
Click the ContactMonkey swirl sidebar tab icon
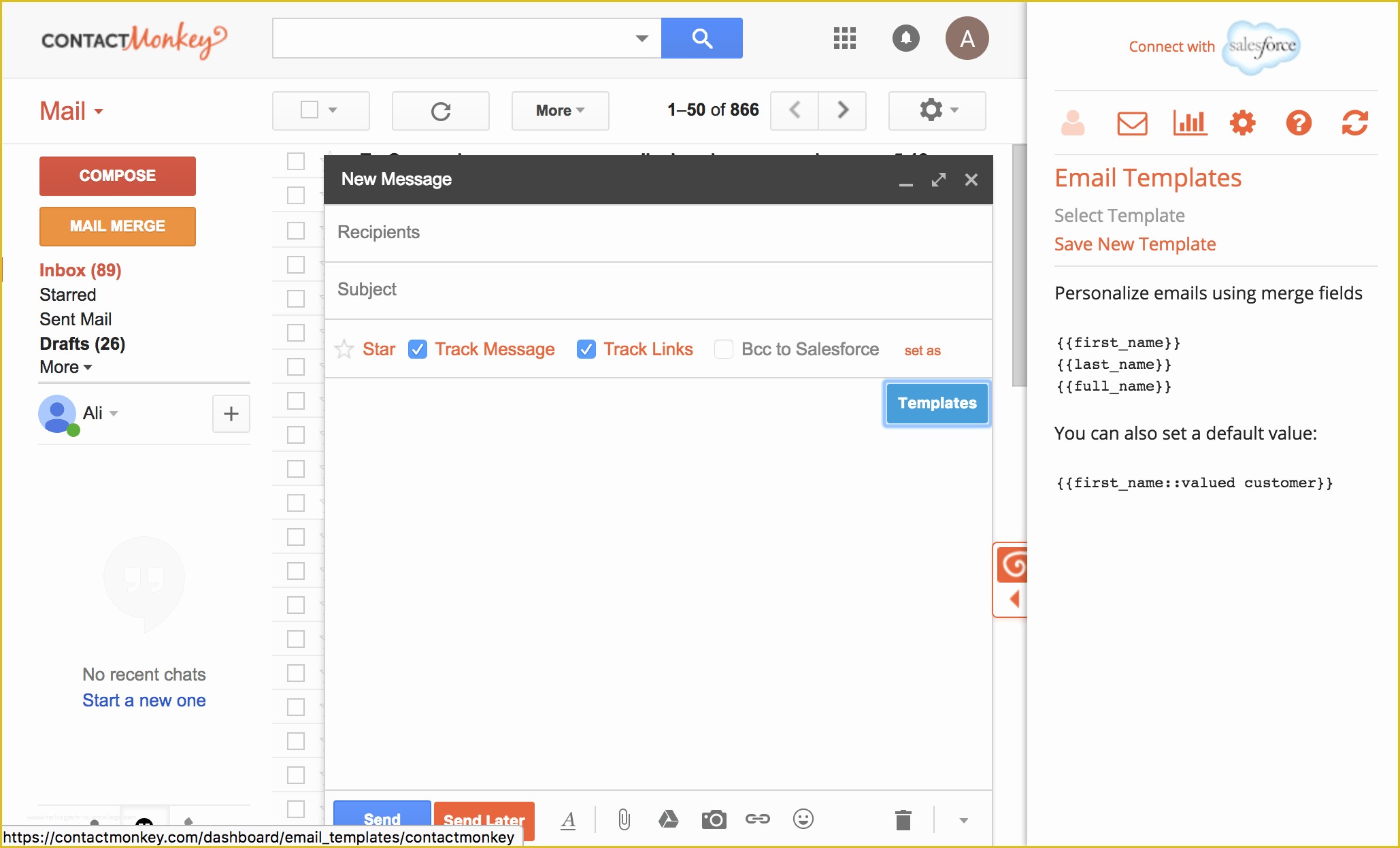click(x=1013, y=565)
